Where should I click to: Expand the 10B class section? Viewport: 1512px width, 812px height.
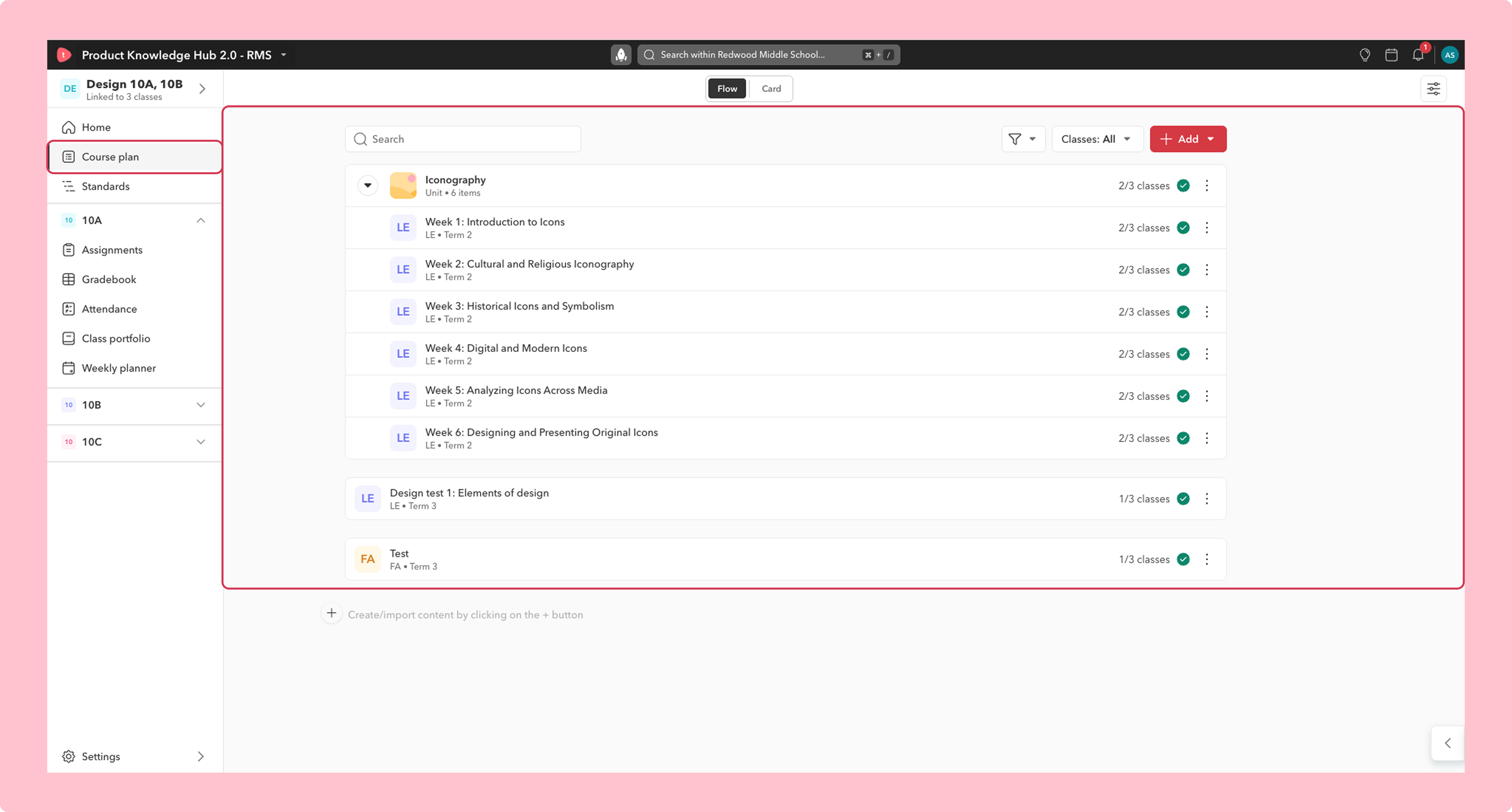(x=201, y=405)
